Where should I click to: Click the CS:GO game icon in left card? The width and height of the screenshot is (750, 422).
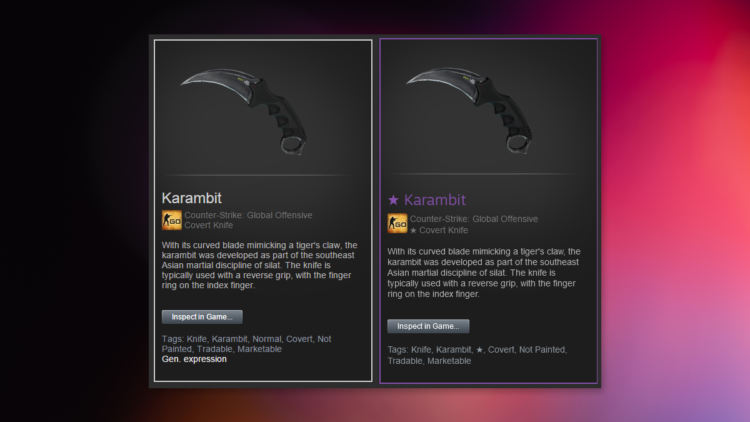(172, 220)
